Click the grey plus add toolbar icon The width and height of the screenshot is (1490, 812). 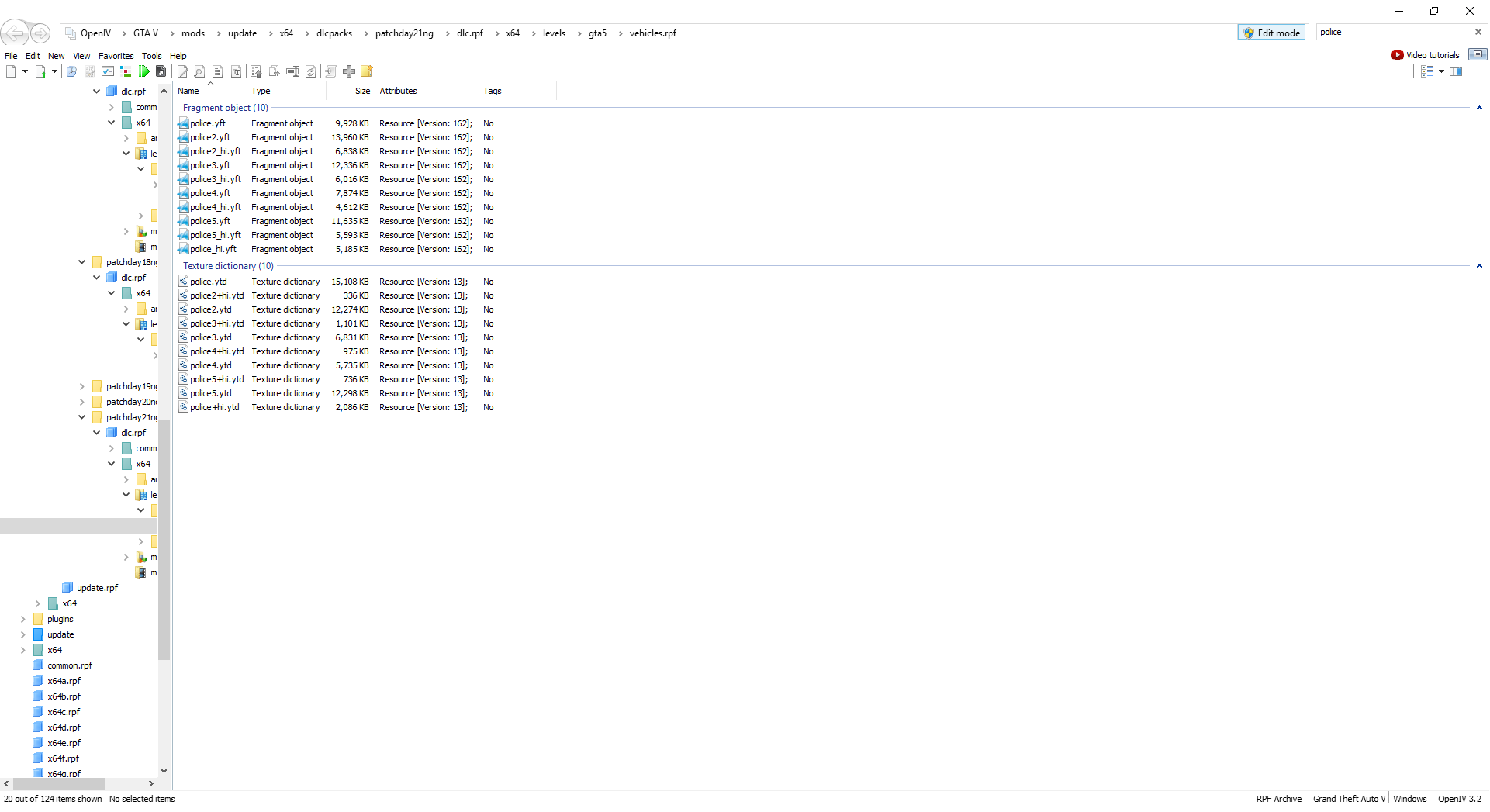point(349,71)
